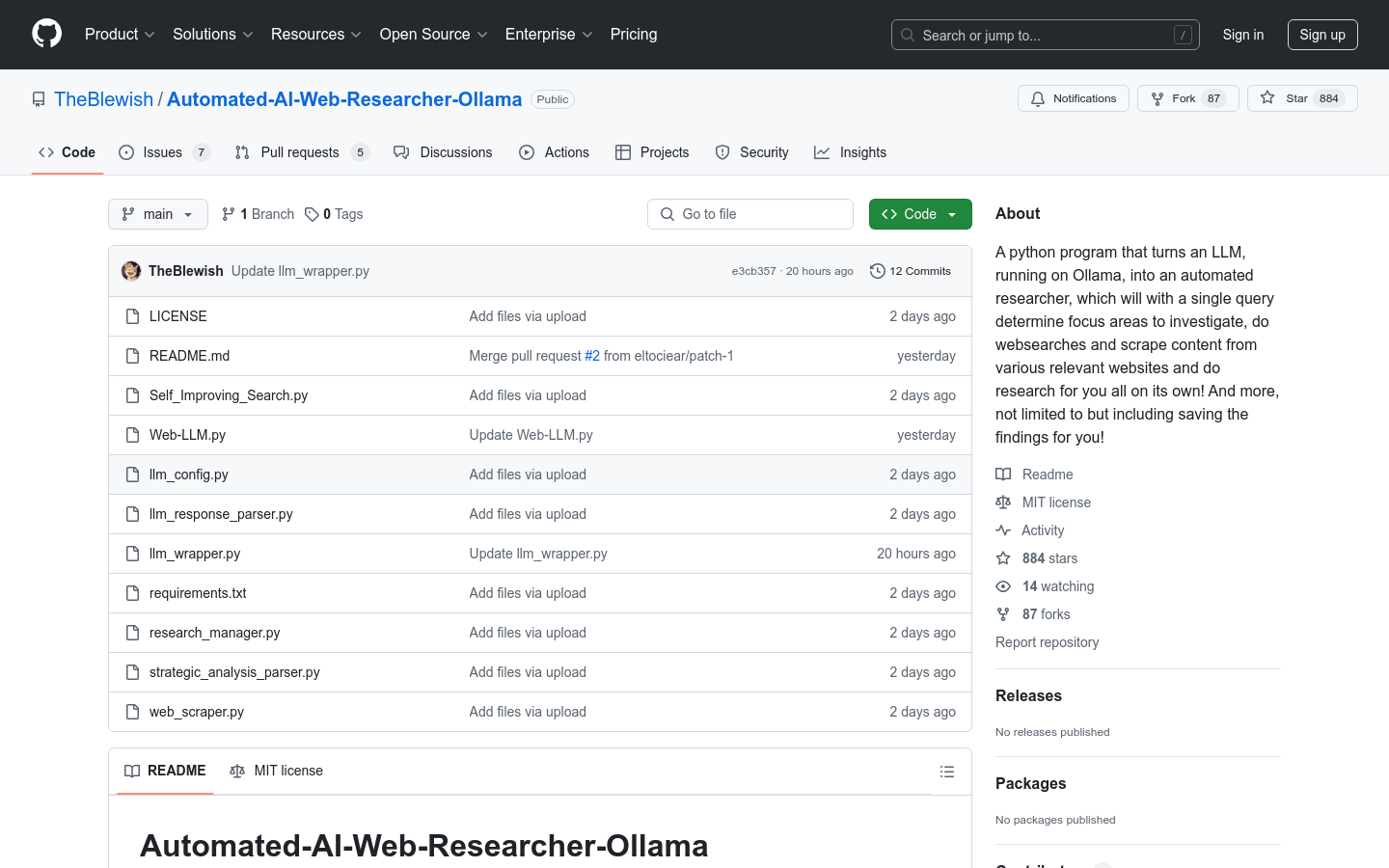Click the commit history clock icon
Viewport: 1389px width, 868px height.
tap(877, 271)
